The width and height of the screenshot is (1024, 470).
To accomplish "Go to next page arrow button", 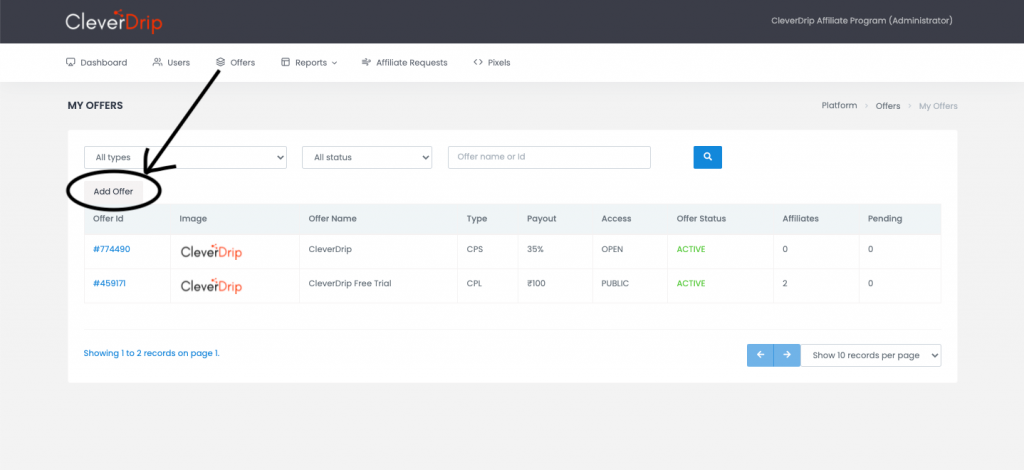I will pyautogui.click(x=787, y=355).
